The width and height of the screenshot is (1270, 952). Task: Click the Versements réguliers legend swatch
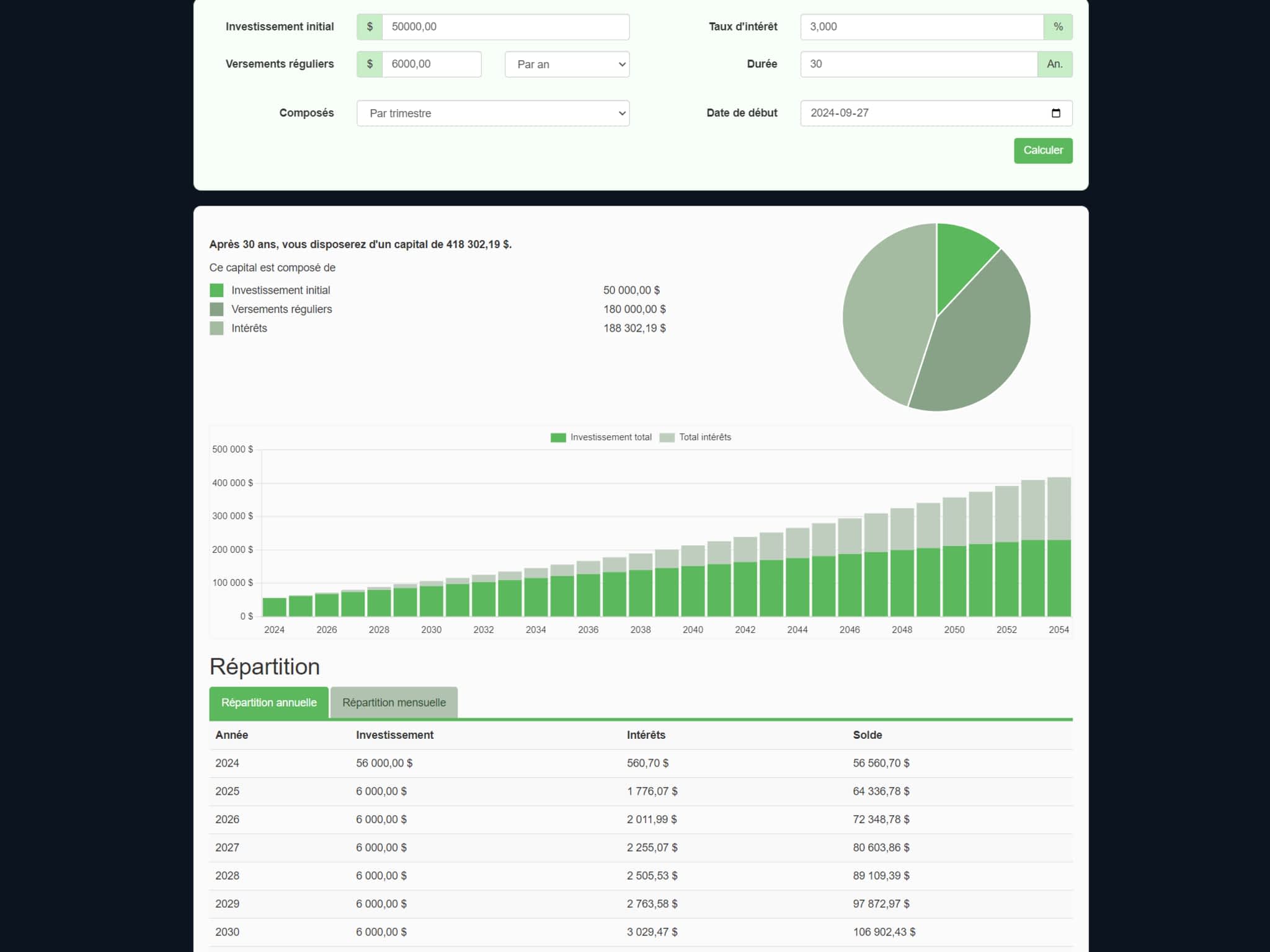point(216,309)
